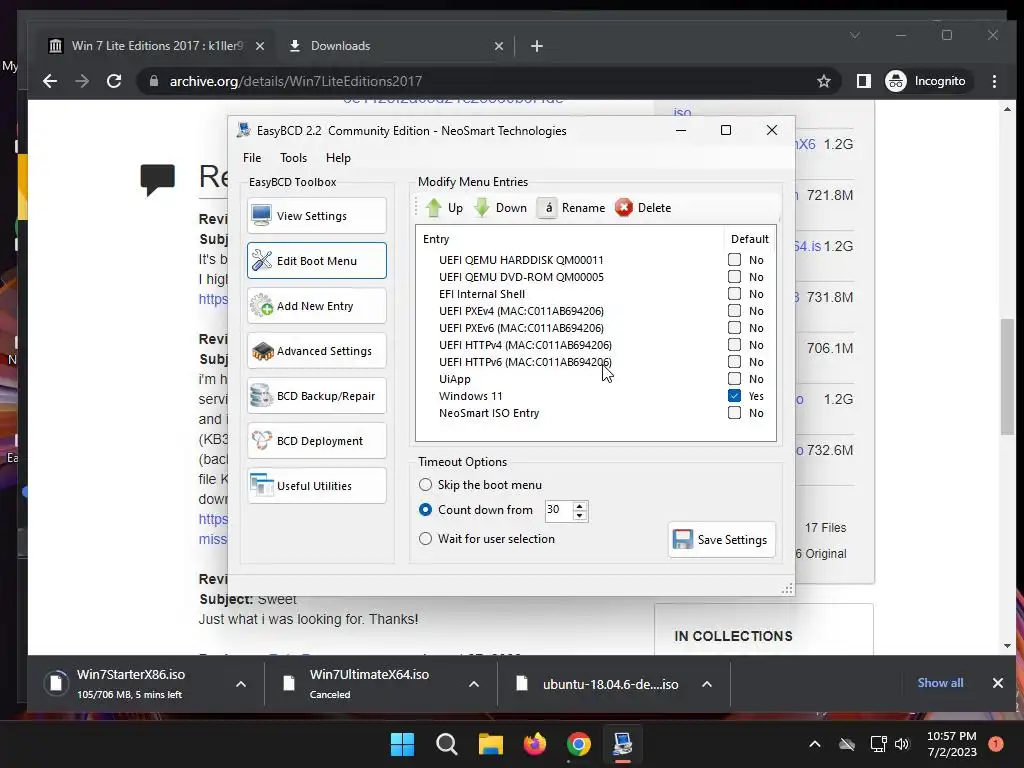Open Chrome from taskbar

(579, 744)
